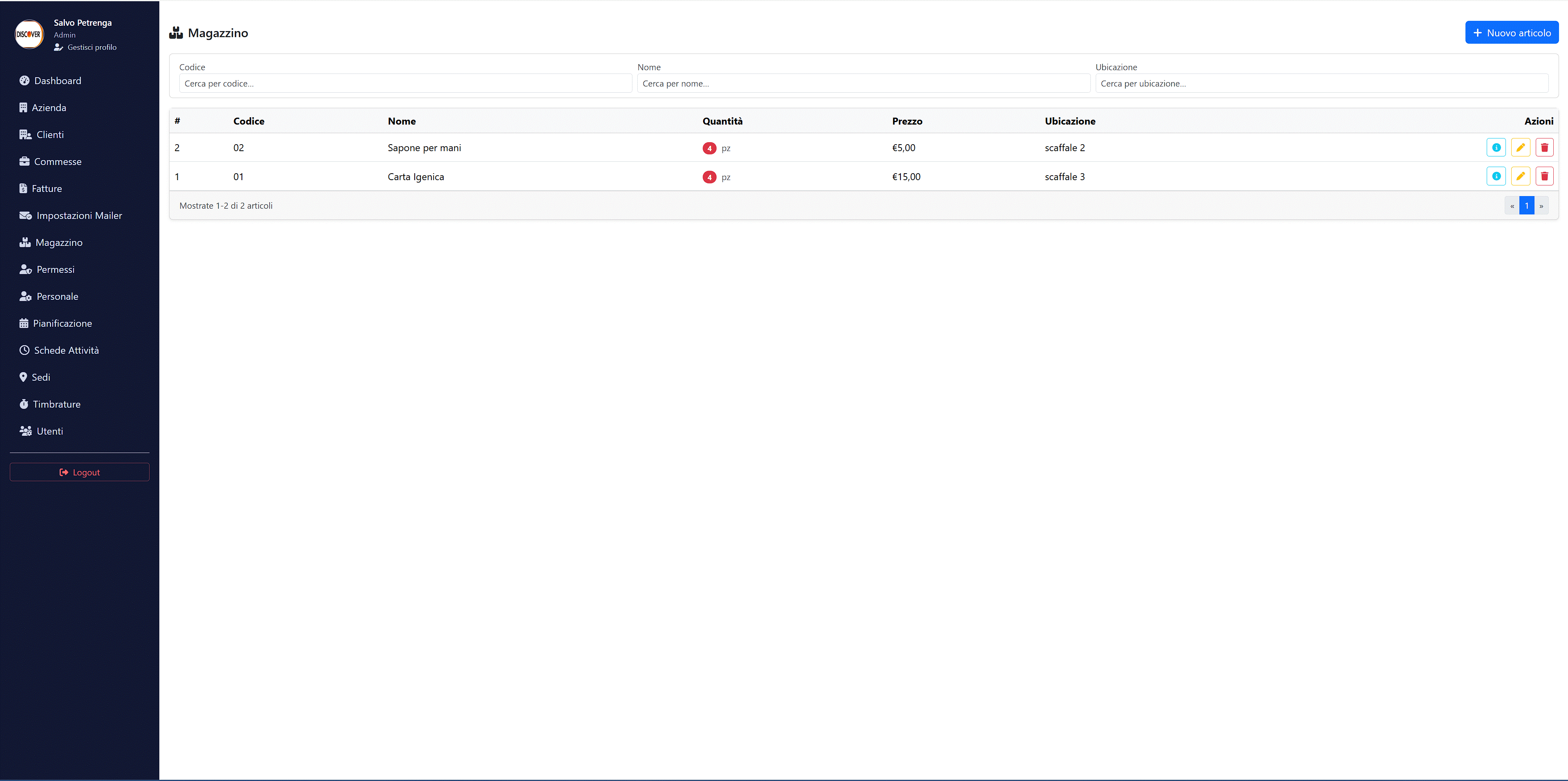Click pencil edit icon for Carta Igenica
Viewport: 1568px width, 781px height.
pyautogui.click(x=1520, y=176)
